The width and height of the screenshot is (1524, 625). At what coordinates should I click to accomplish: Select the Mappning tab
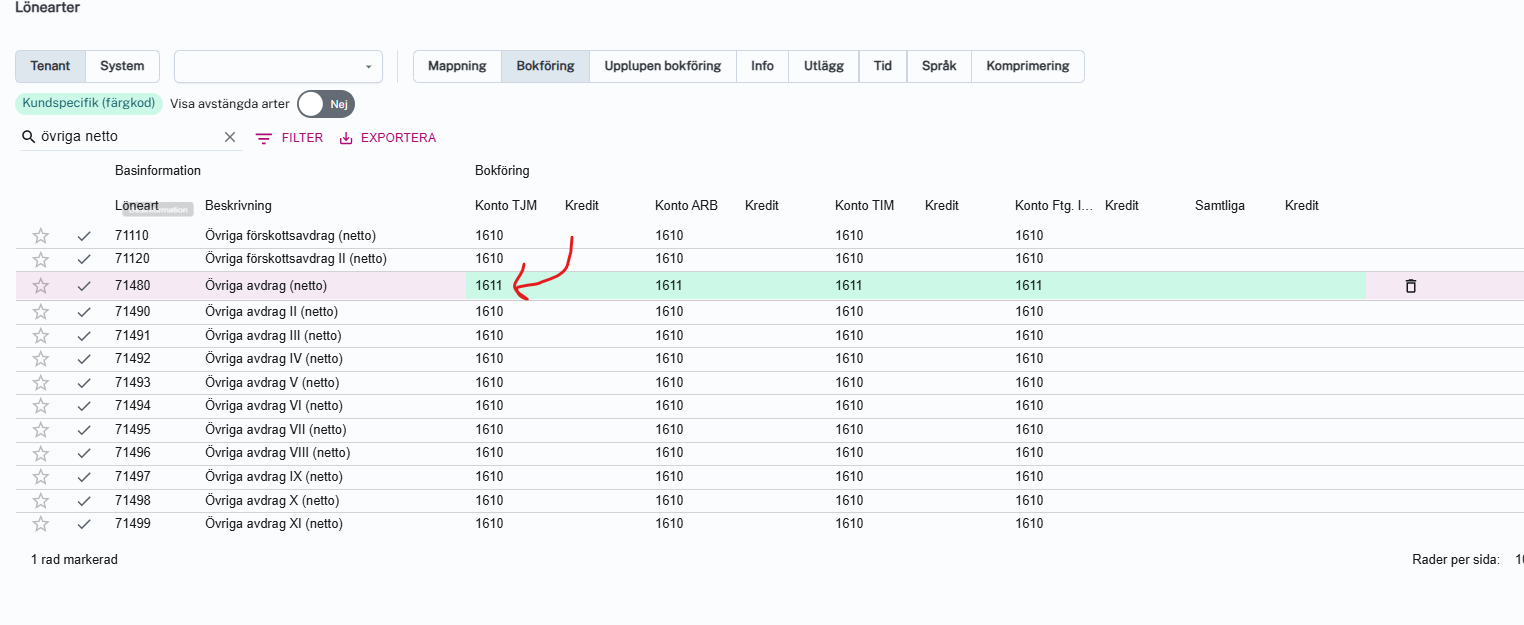point(457,66)
